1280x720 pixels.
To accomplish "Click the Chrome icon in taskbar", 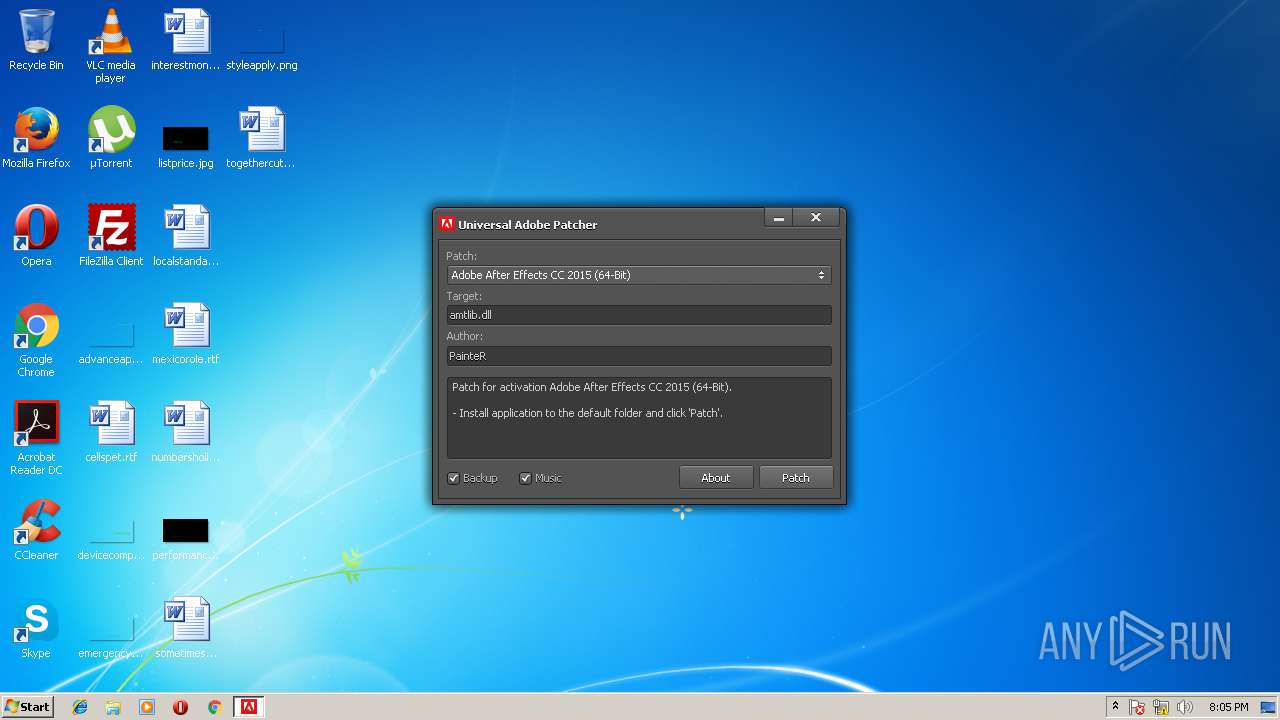I will [214, 707].
